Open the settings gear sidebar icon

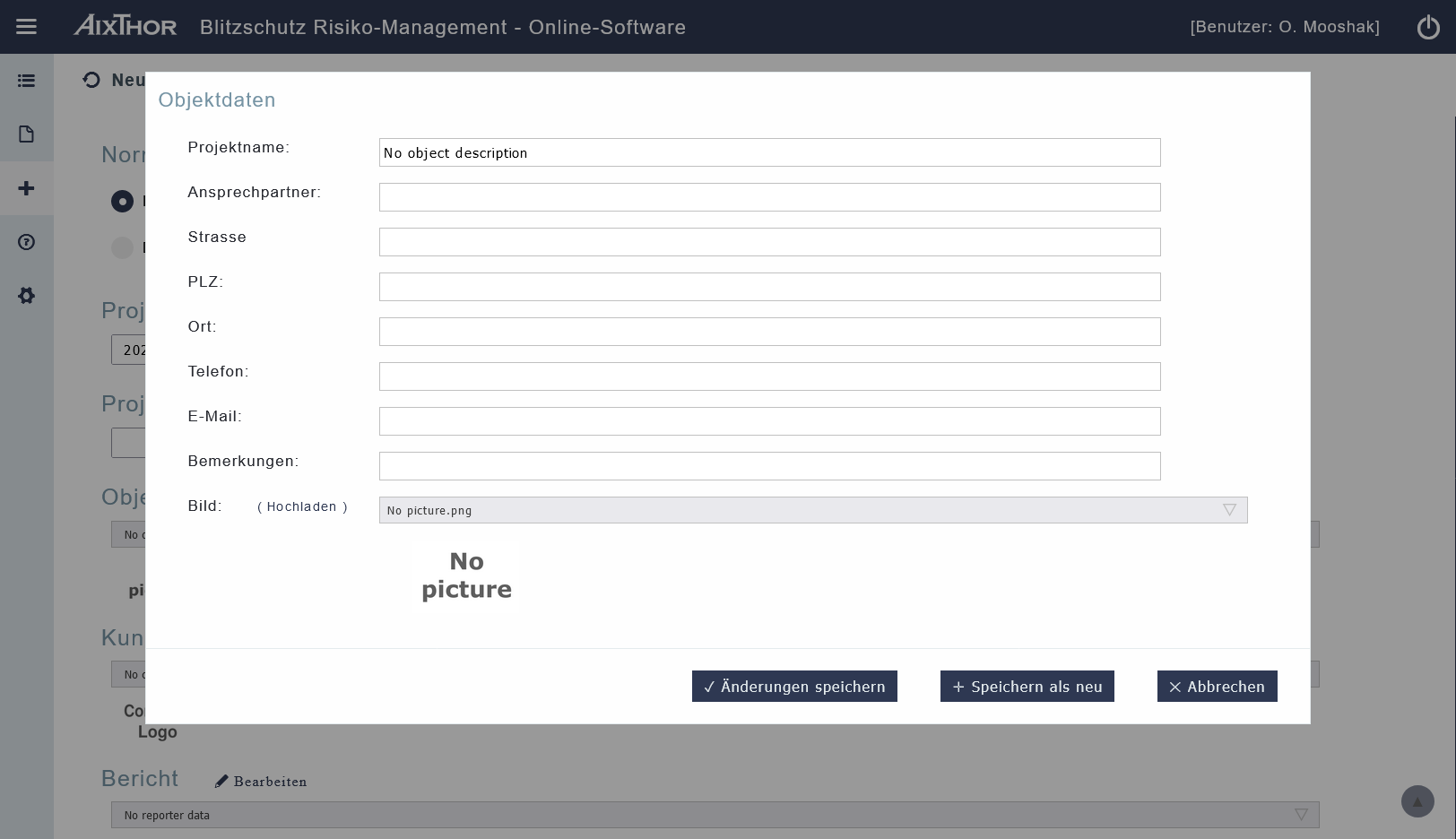[27, 296]
